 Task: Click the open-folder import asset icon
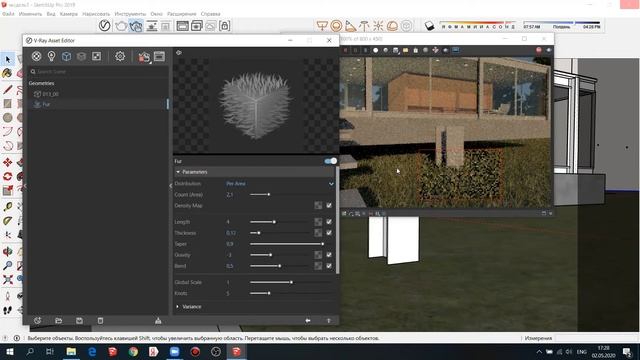[x=58, y=320]
